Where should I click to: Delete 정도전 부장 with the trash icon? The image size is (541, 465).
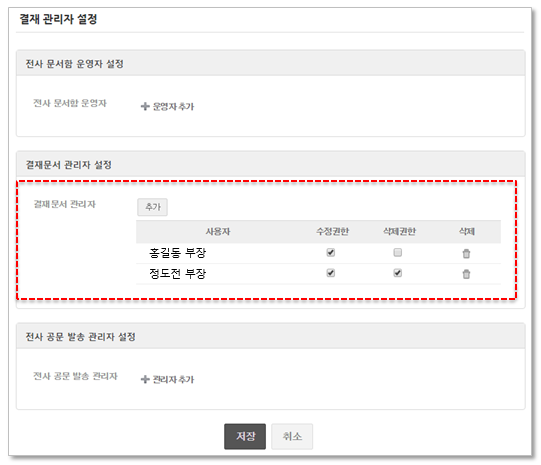466,274
